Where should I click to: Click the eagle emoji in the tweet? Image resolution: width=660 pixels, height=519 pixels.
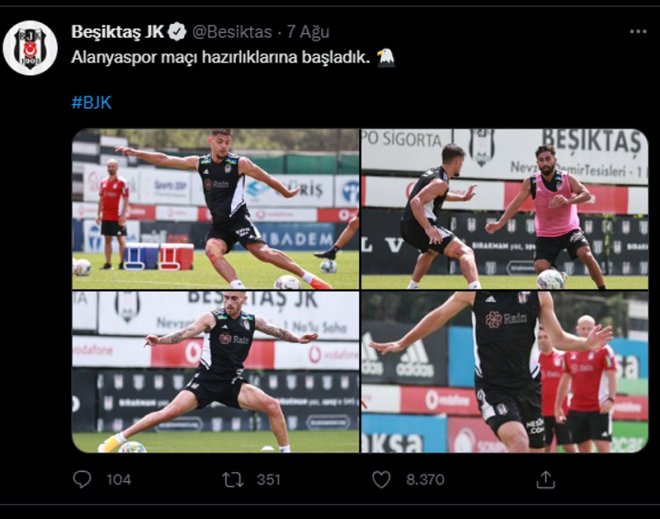(386, 58)
